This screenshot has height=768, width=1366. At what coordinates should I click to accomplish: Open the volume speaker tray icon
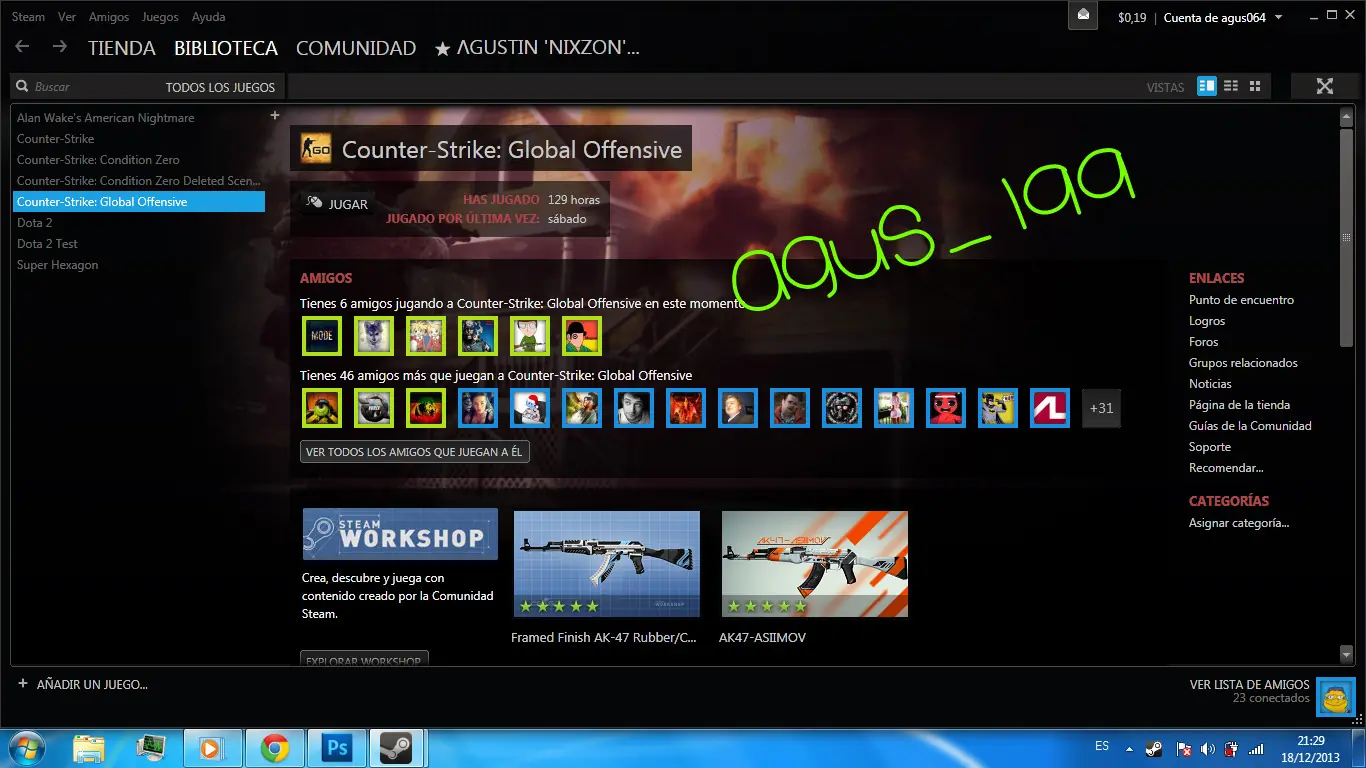1207,748
